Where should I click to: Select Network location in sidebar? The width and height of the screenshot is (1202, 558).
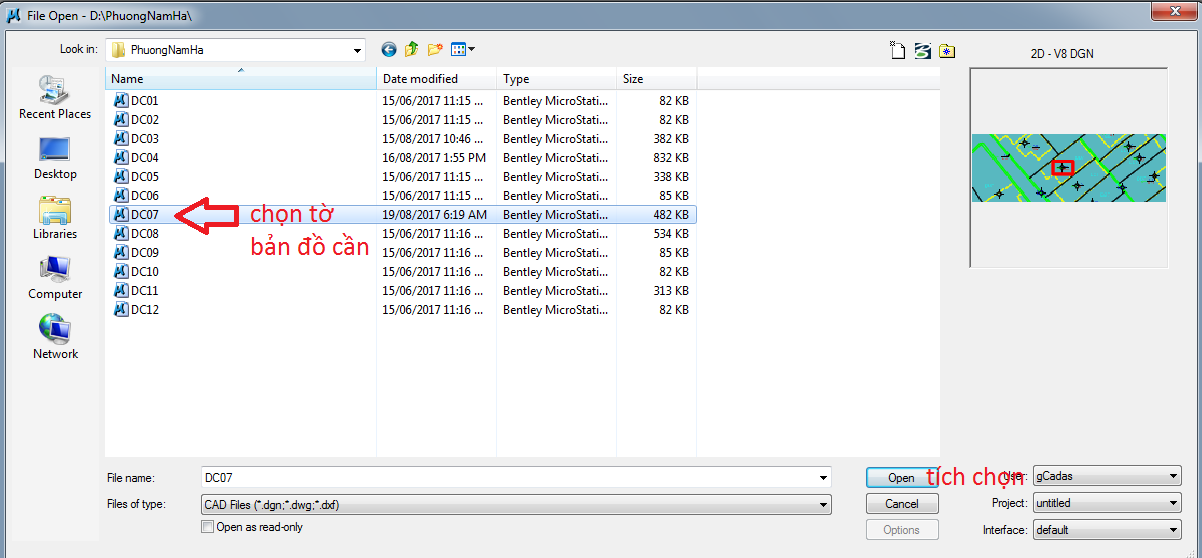click(54, 337)
